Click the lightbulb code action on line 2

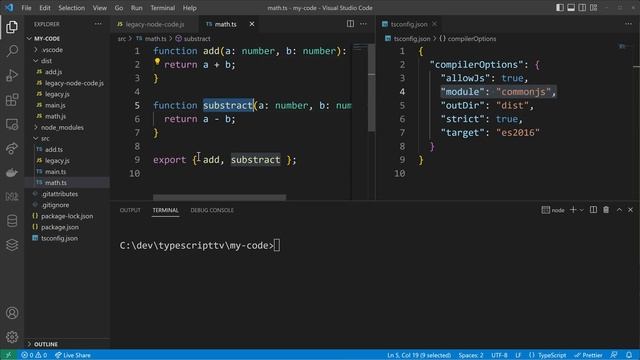[x=157, y=62]
